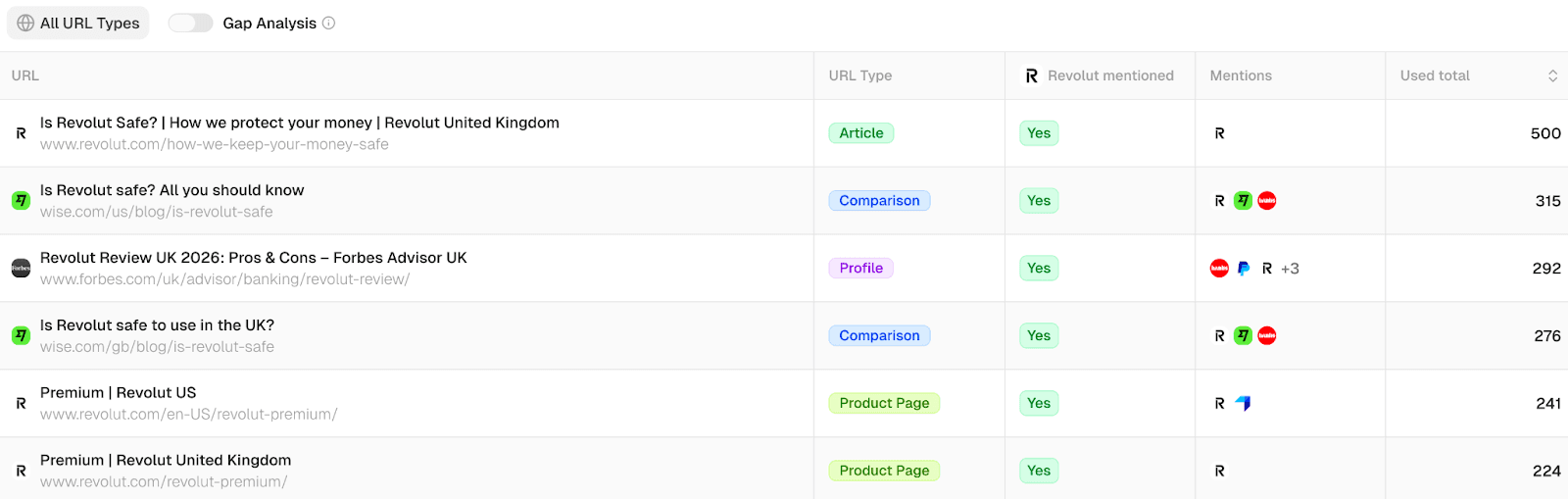Viewport: 1568px width, 499px height.
Task: Open the Revolut Review UK 2026 Forbes Advisor title
Action: 254,258
